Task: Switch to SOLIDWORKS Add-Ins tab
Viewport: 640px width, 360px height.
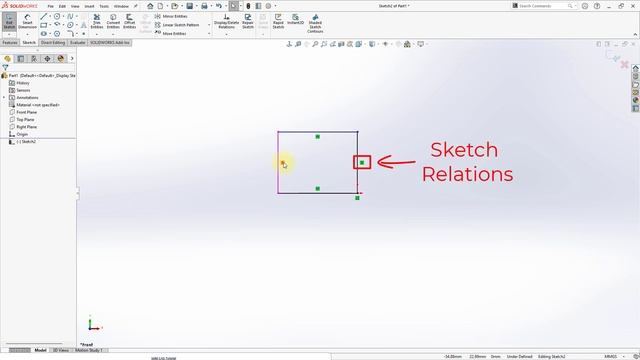Action: coord(110,42)
